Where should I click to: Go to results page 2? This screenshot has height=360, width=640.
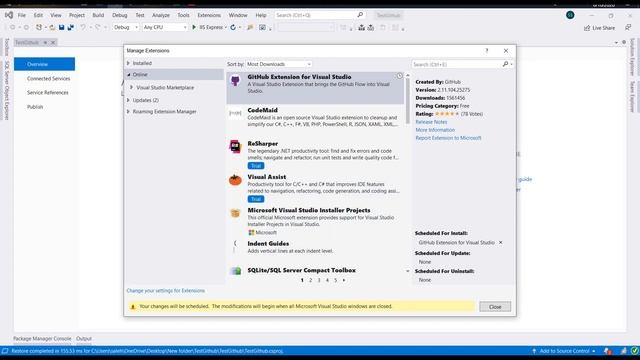(x=311, y=280)
